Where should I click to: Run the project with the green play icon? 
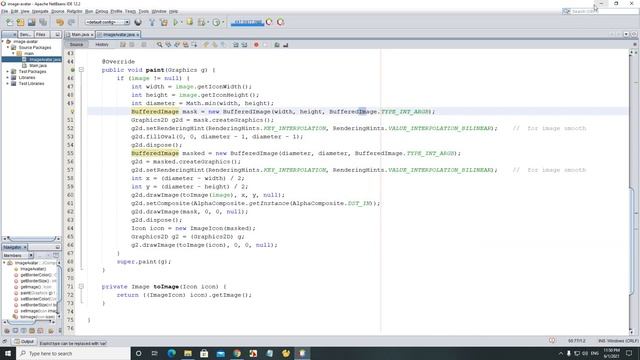(x=176, y=22)
